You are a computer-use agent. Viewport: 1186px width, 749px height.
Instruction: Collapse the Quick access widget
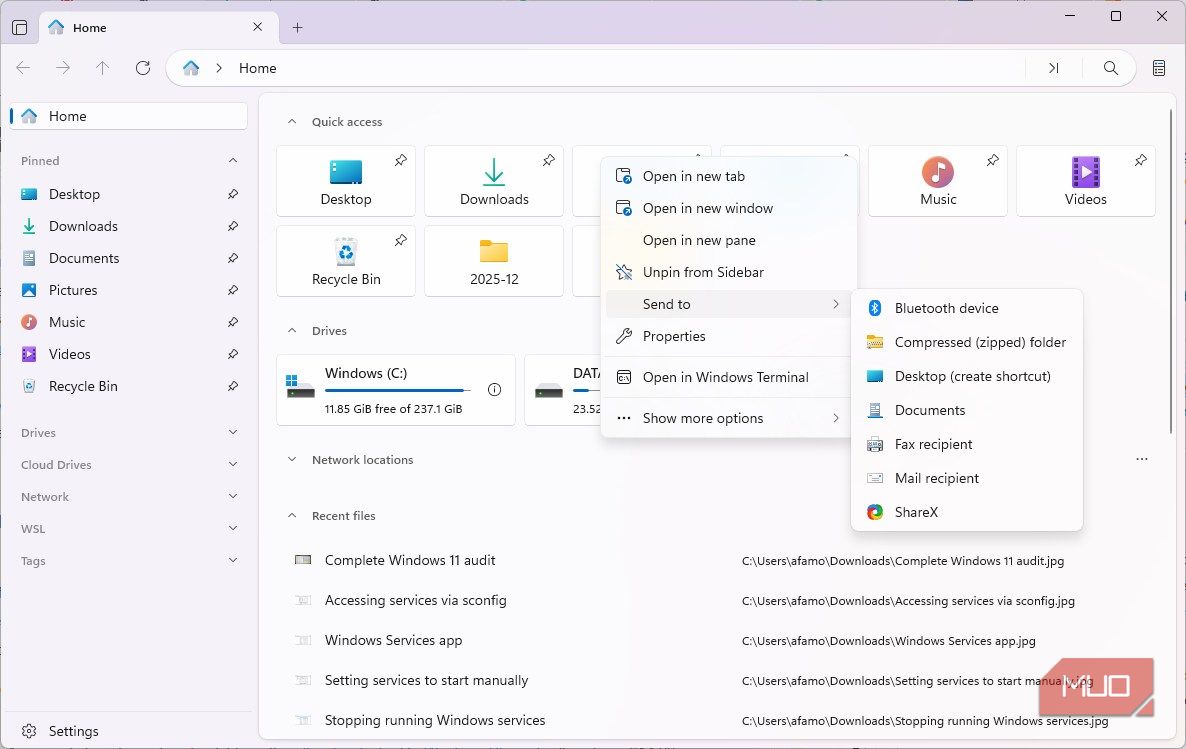click(292, 122)
